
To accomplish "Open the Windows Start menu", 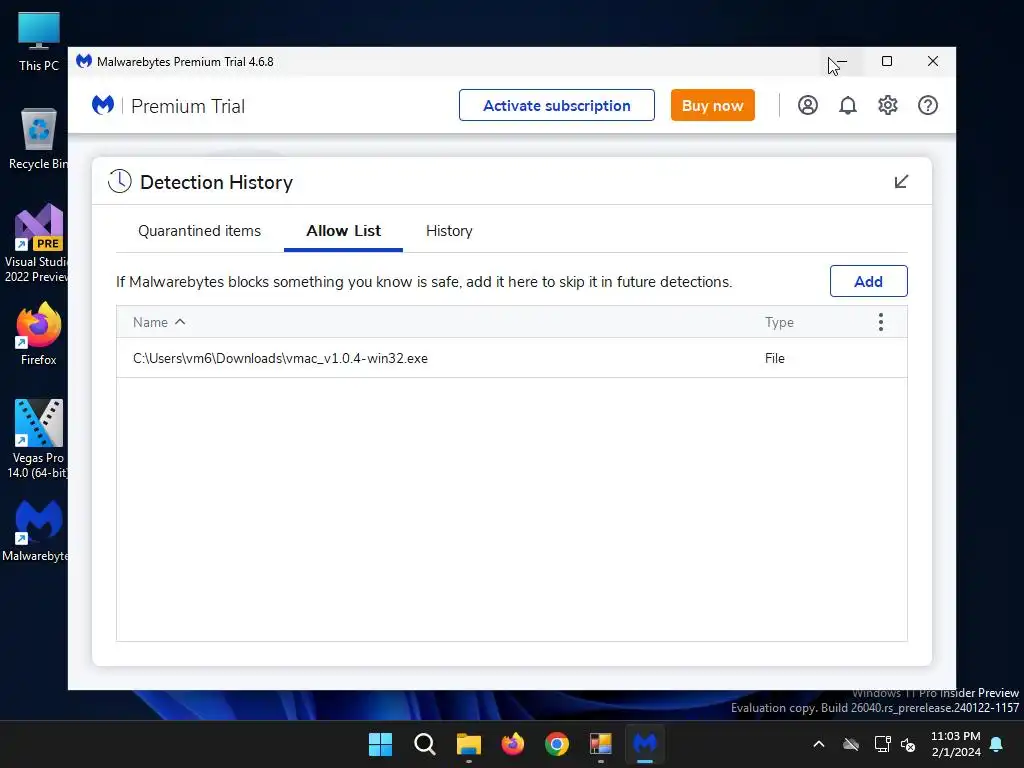I will point(380,744).
